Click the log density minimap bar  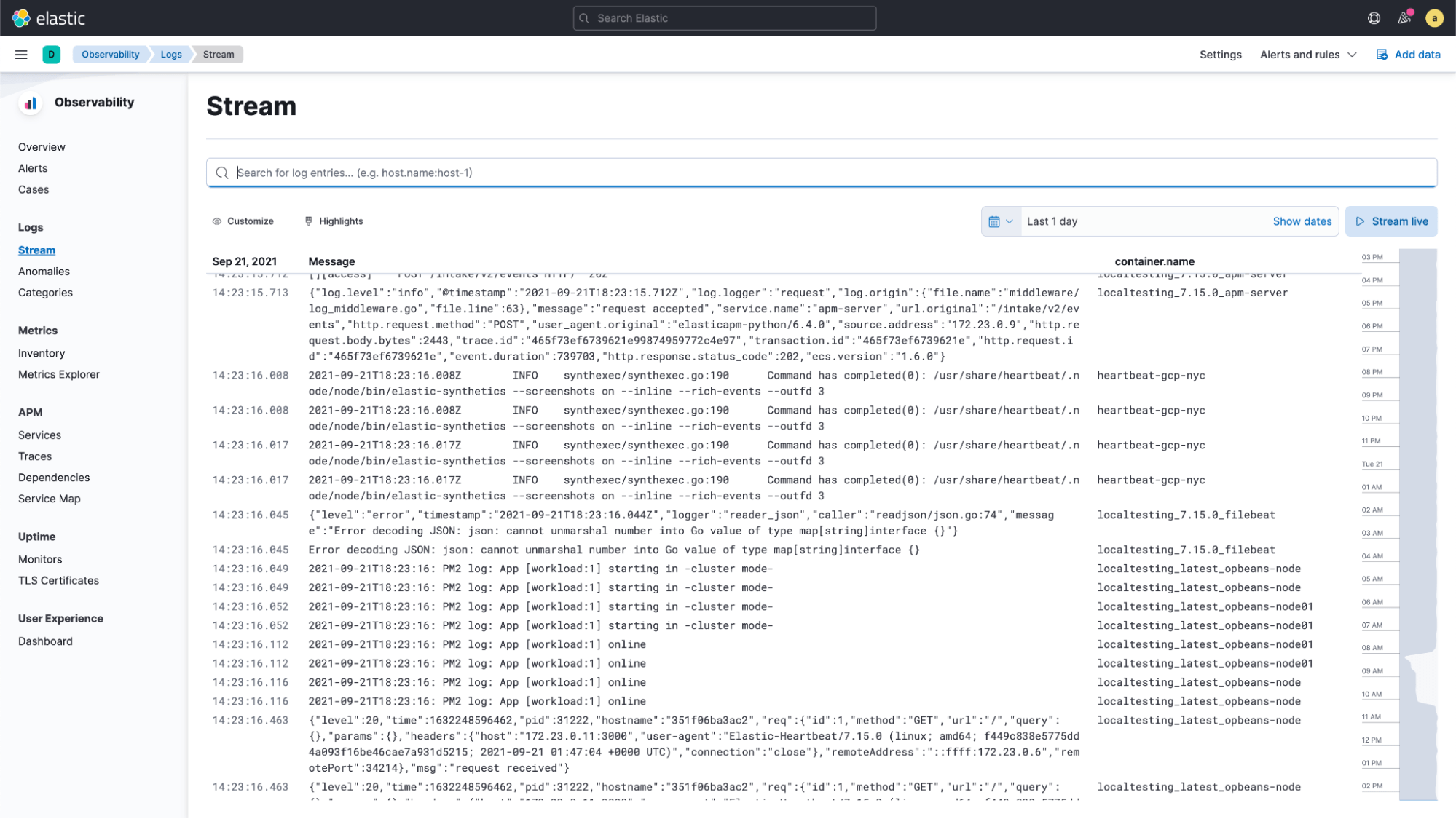1417,525
